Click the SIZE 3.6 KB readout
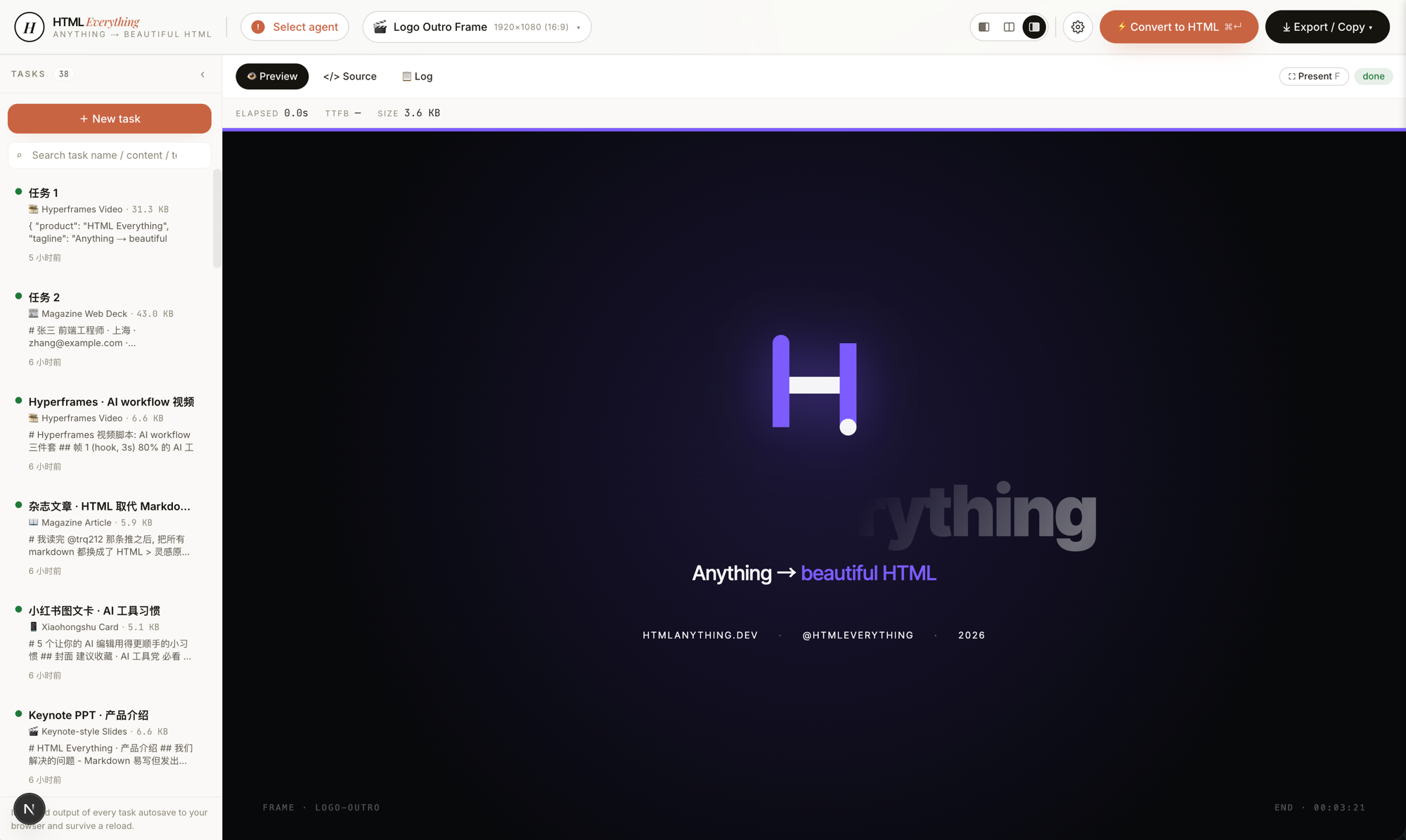 [409, 113]
